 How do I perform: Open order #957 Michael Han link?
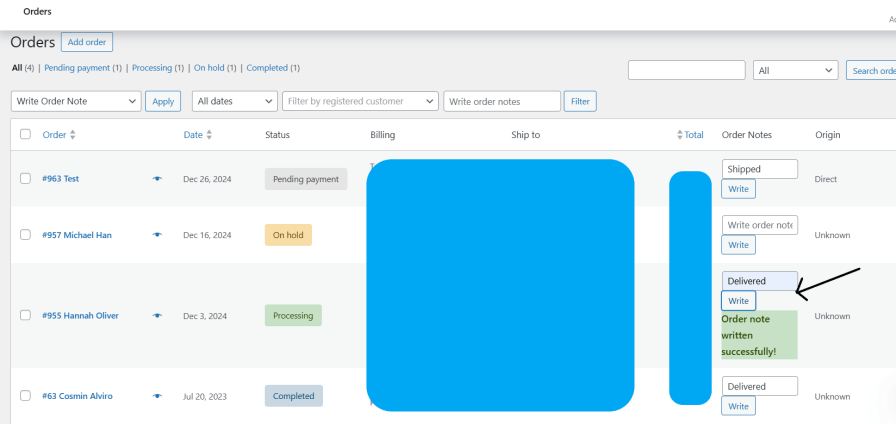coord(77,235)
